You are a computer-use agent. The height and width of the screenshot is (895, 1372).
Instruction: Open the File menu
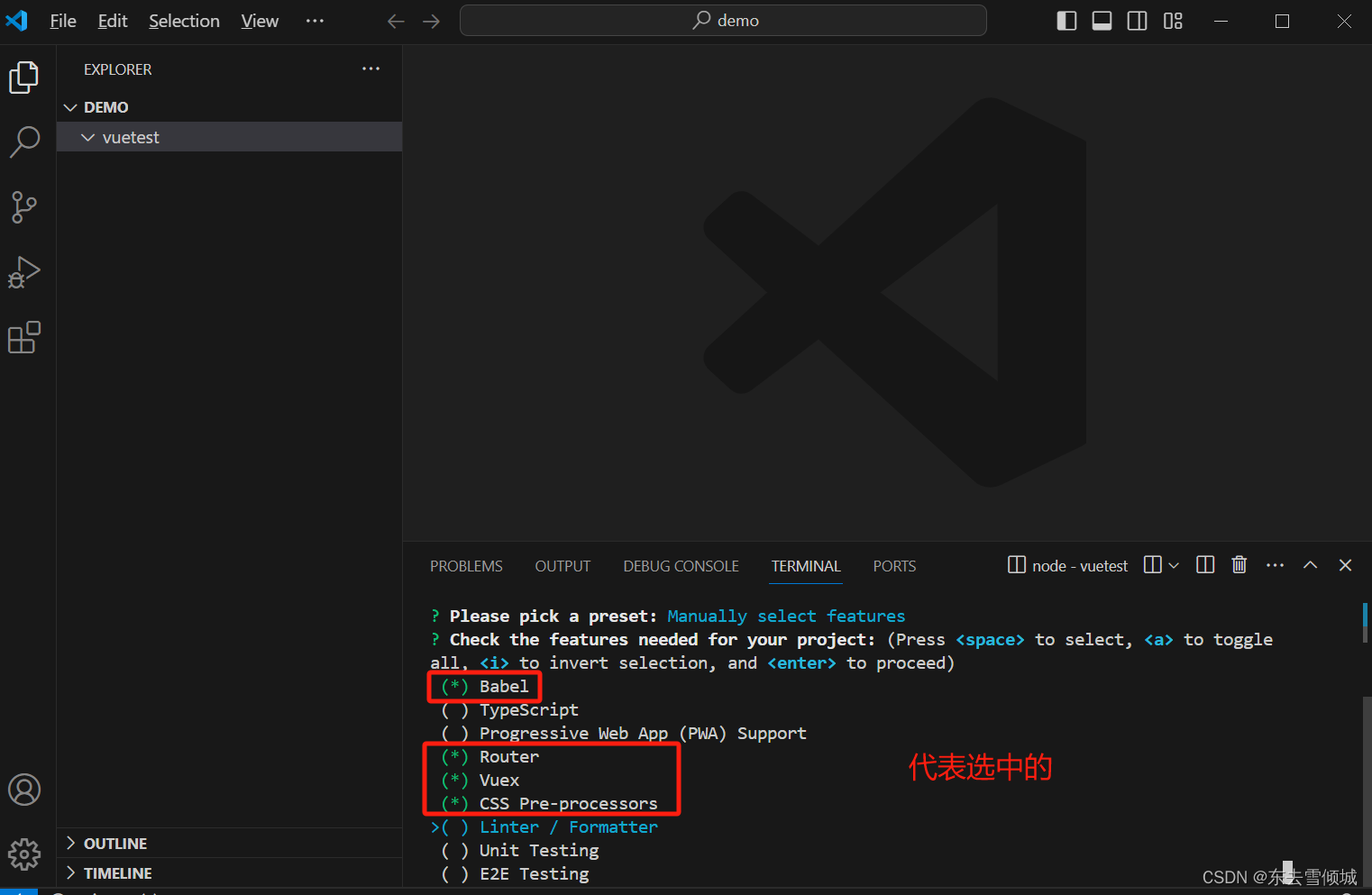[x=63, y=21]
